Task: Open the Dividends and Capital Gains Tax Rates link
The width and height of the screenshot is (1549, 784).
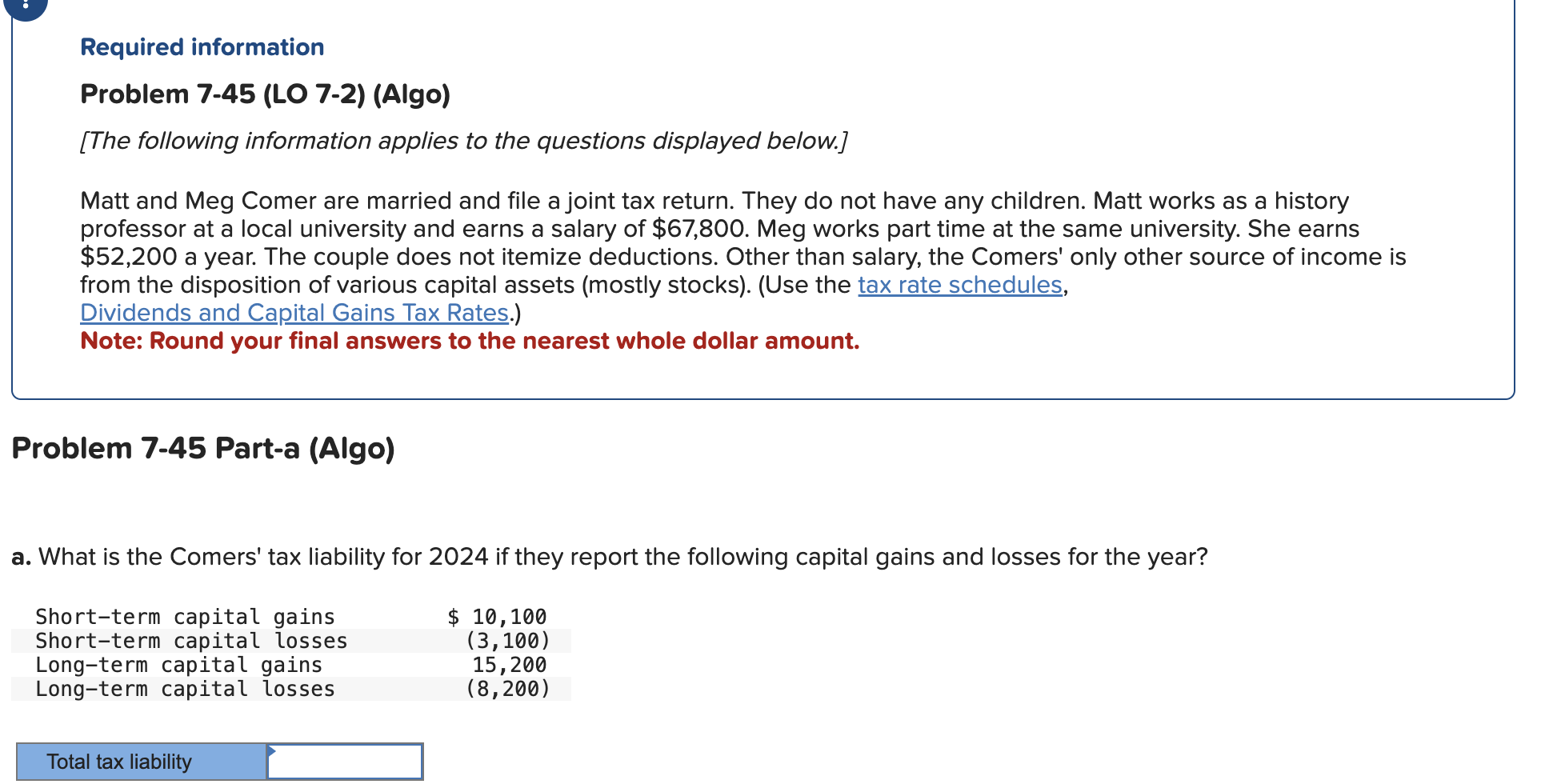Action: (293, 312)
